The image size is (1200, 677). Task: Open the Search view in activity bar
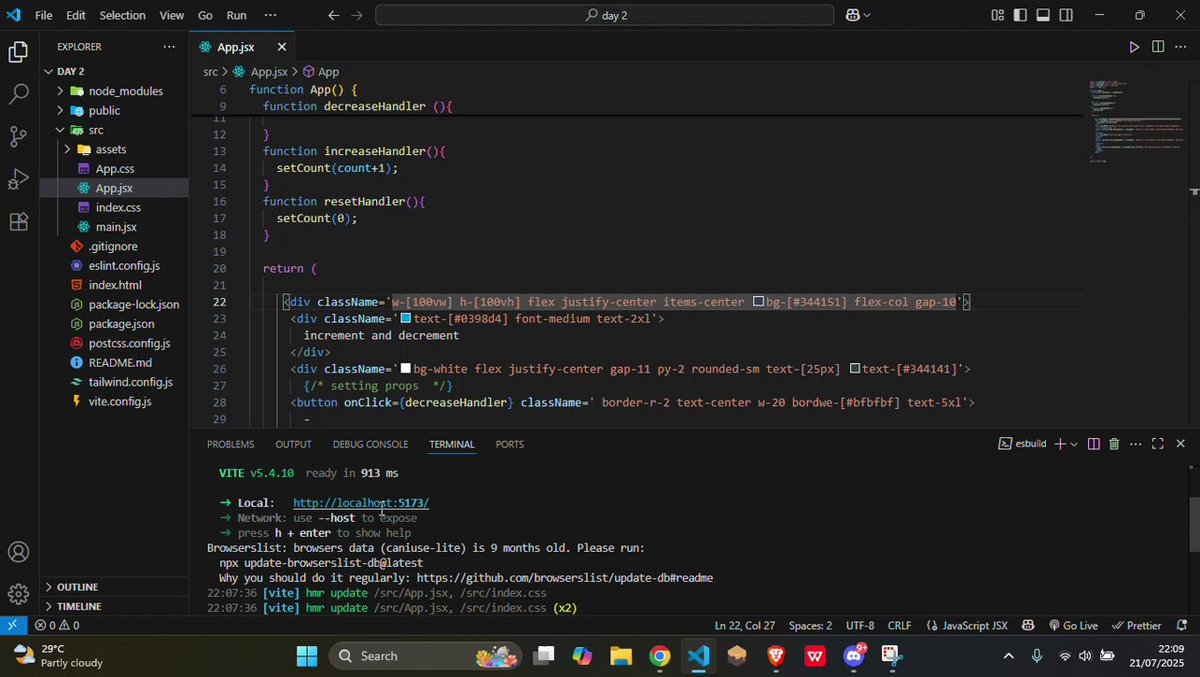[18, 95]
